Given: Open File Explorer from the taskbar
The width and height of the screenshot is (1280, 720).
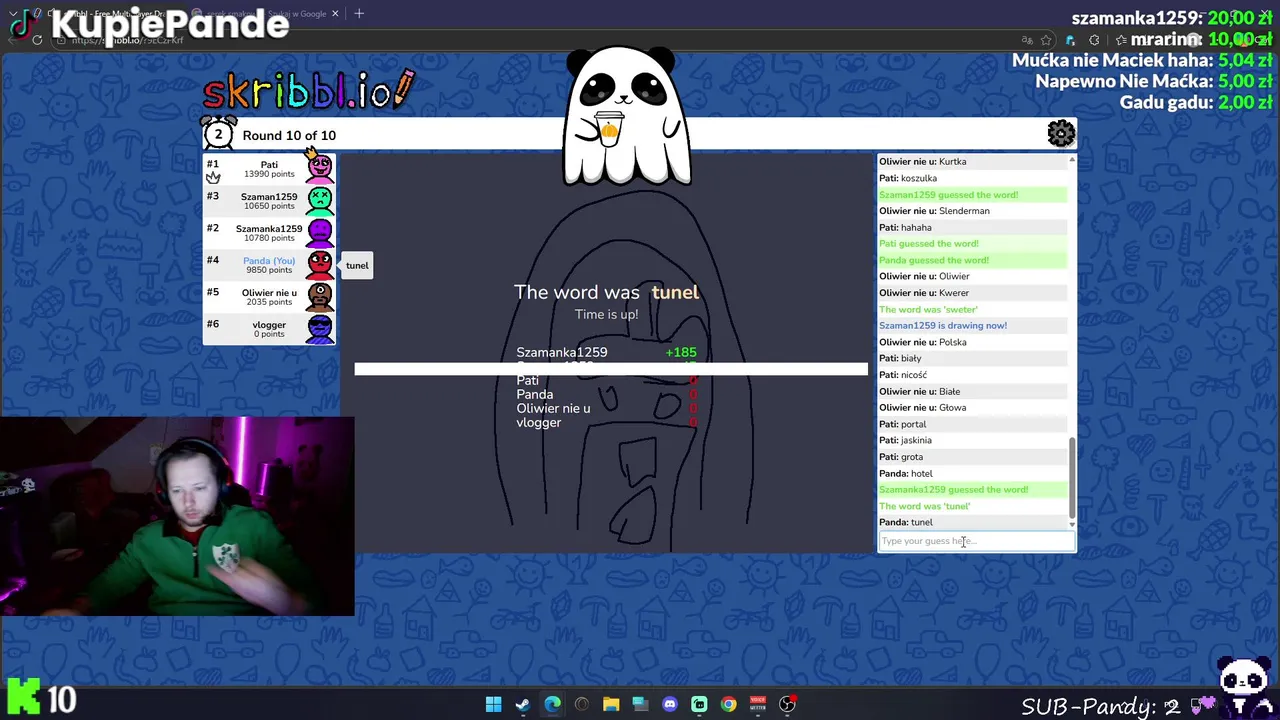Looking at the screenshot, I should point(611,704).
